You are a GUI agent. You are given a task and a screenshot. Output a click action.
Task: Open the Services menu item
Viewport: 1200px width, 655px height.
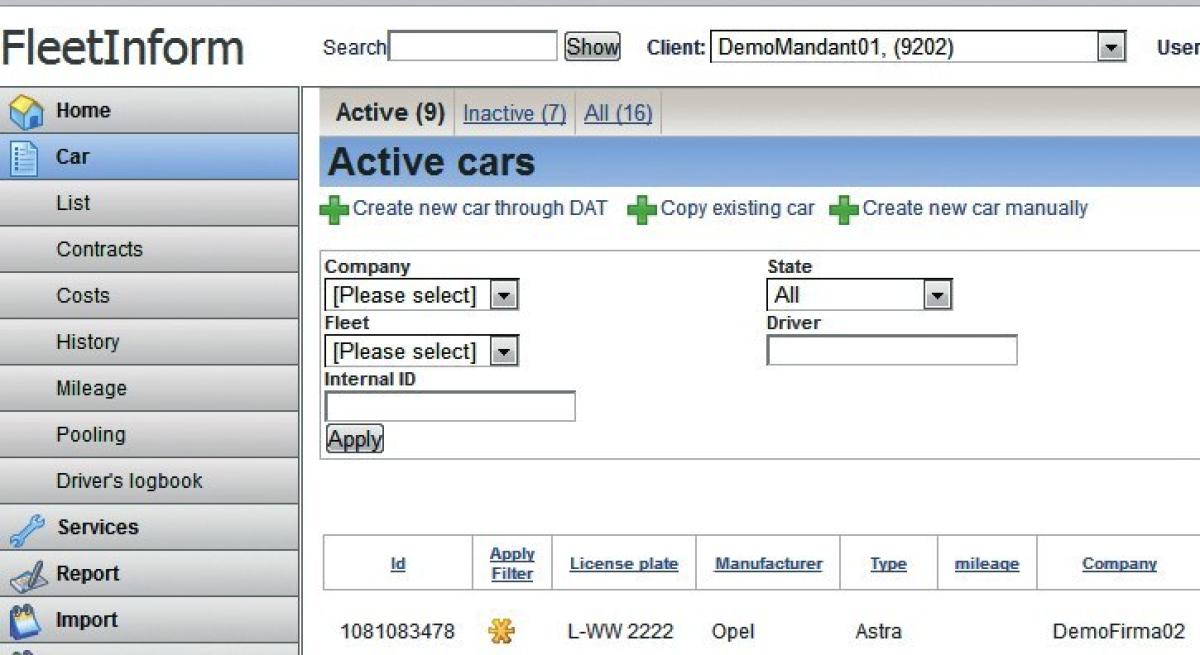(x=149, y=527)
